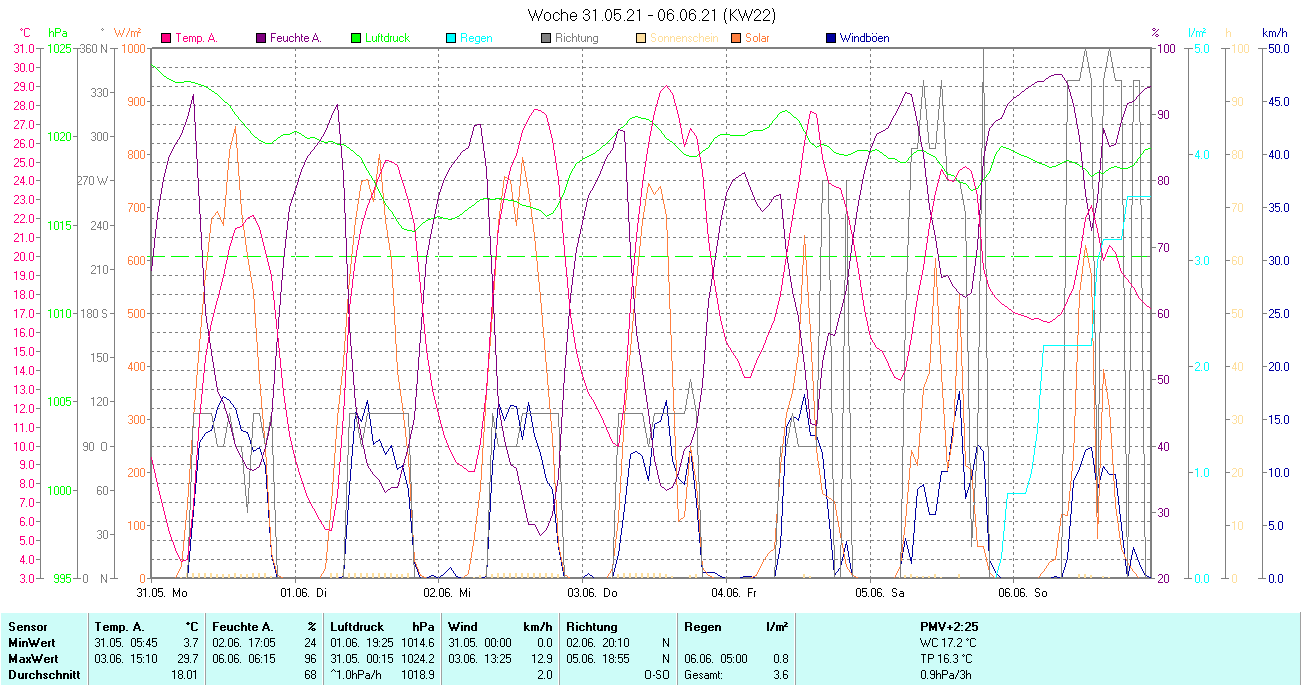This screenshot has width=1301, height=685.
Task: Click the minimum temperature time '31.05. 05:45'
Action: point(127,643)
